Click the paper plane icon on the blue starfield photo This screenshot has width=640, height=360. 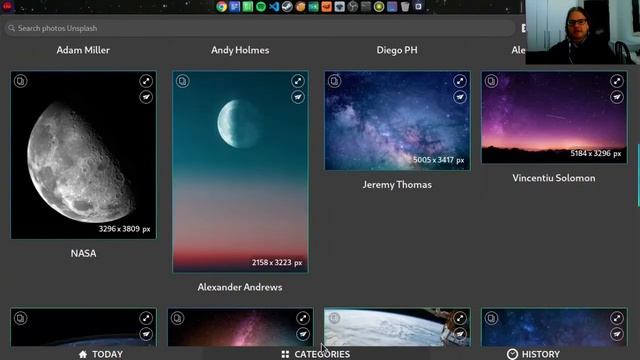(x=617, y=334)
